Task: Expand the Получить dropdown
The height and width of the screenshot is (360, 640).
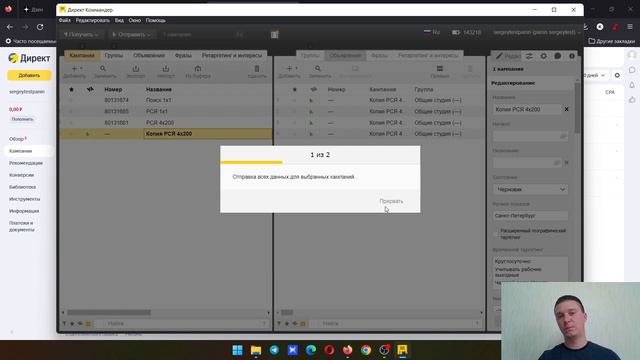Action: [81, 35]
